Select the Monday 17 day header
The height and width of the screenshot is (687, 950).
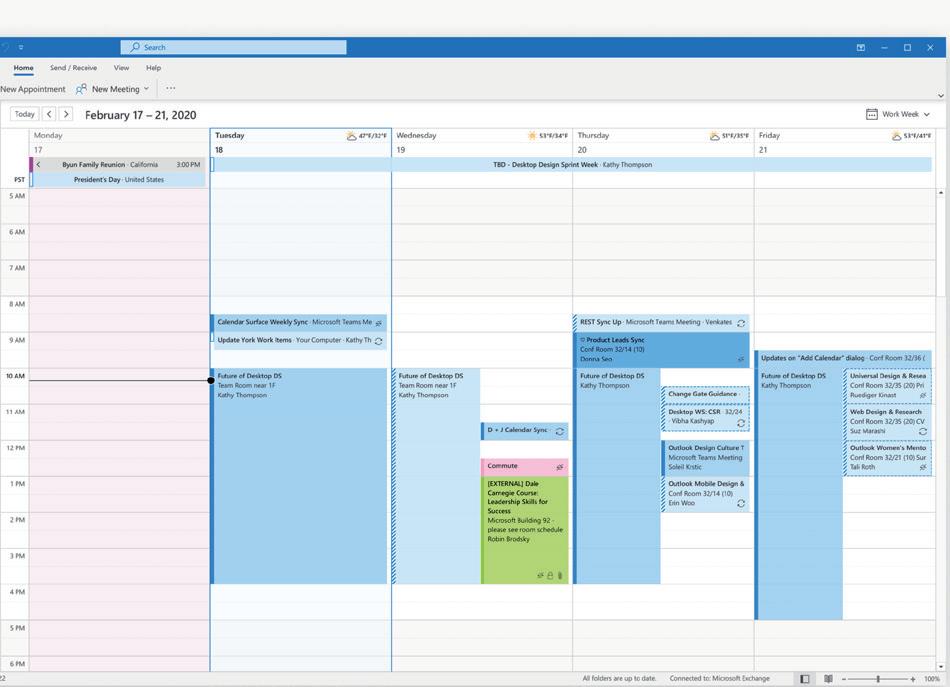pyautogui.click(x=119, y=142)
